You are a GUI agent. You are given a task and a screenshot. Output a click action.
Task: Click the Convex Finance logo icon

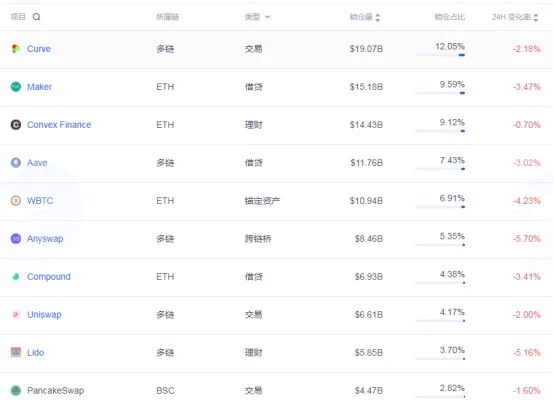coord(16,125)
